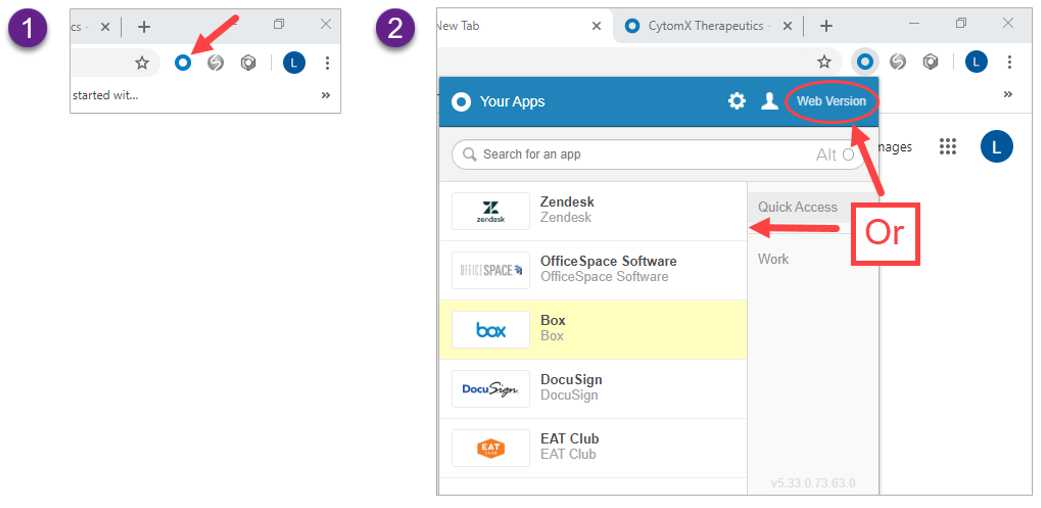Launch OfficeSpace Software app
This screenshot has width=1041, height=508.
(593, 270)
